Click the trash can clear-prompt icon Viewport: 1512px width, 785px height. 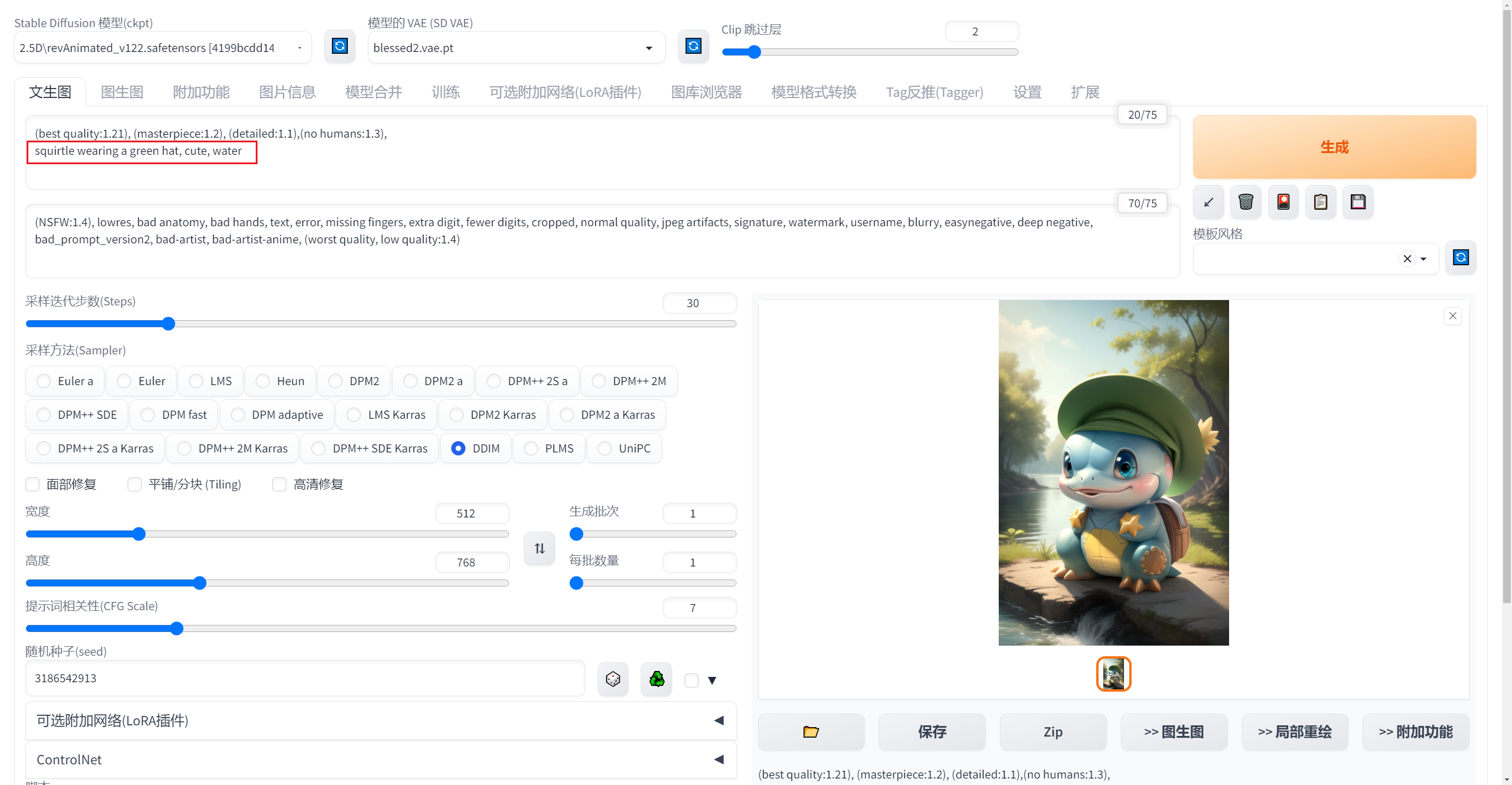pyautogui.click(x=1246, y=202)
